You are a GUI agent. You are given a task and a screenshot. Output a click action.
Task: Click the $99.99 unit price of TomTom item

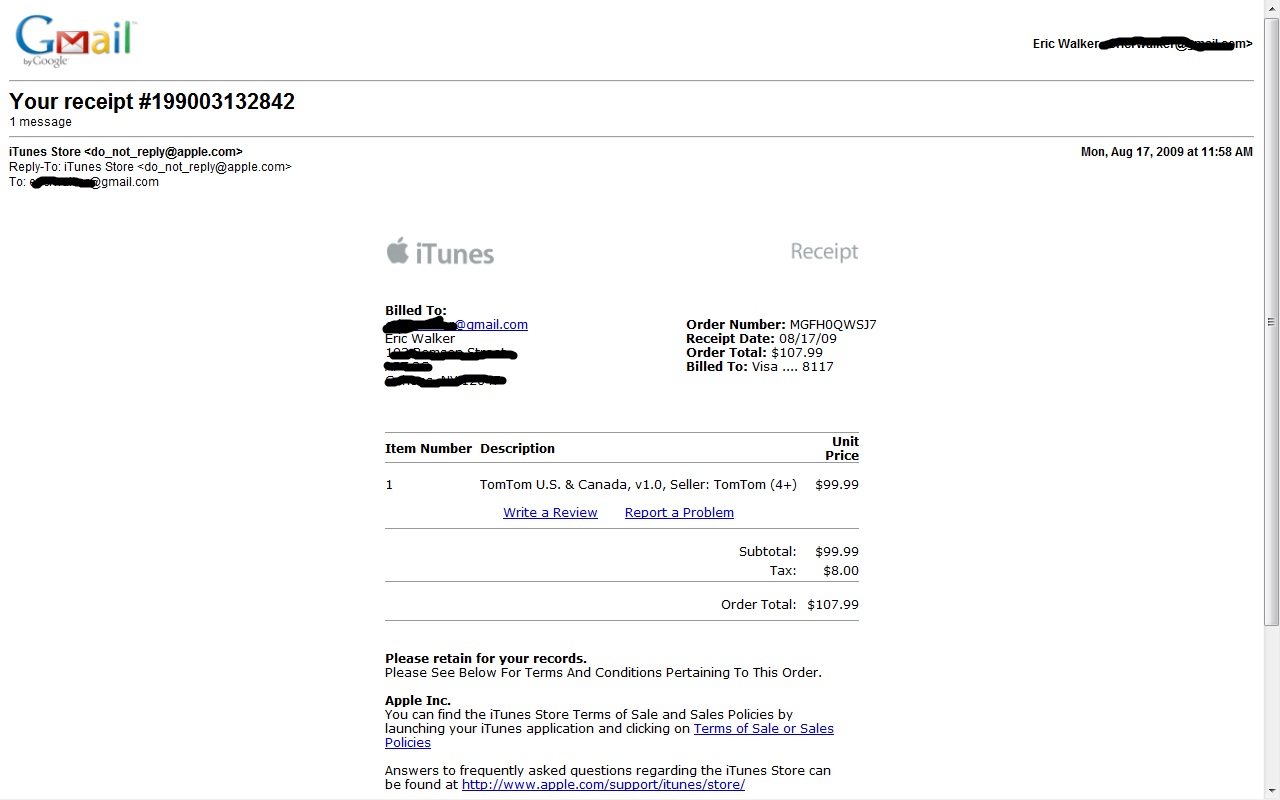837,485
